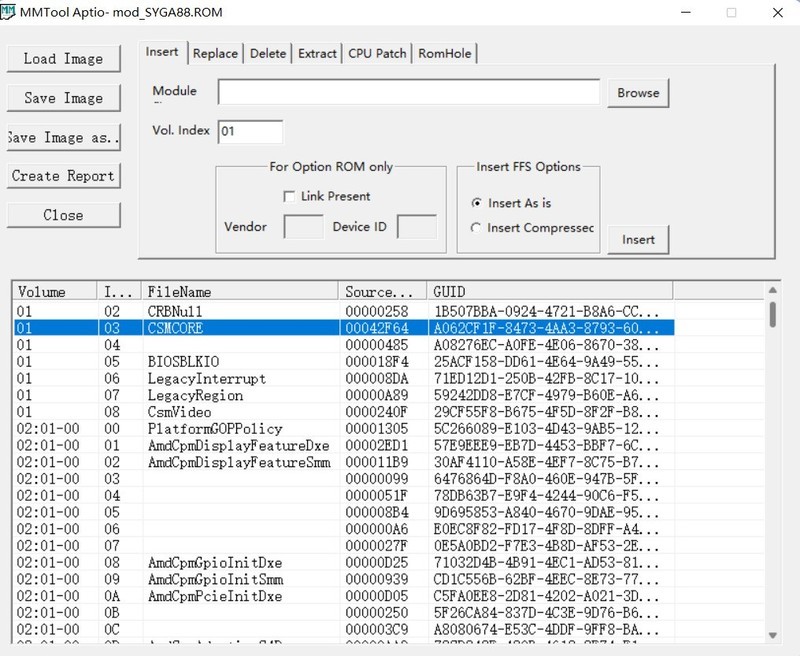Select the LegacyInterrupt module row
800x656 pixels.
coord(344,379)
